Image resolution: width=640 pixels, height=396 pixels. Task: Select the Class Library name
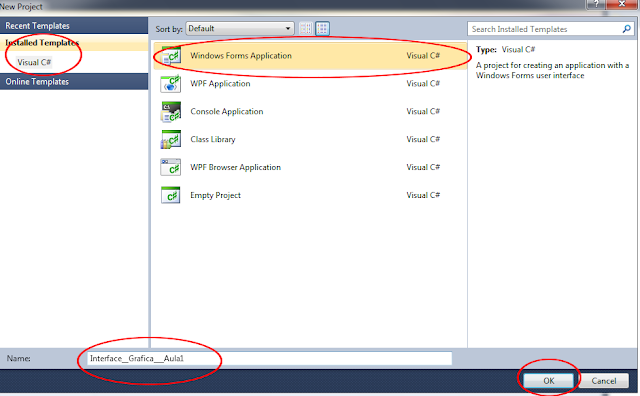point(213,140)
